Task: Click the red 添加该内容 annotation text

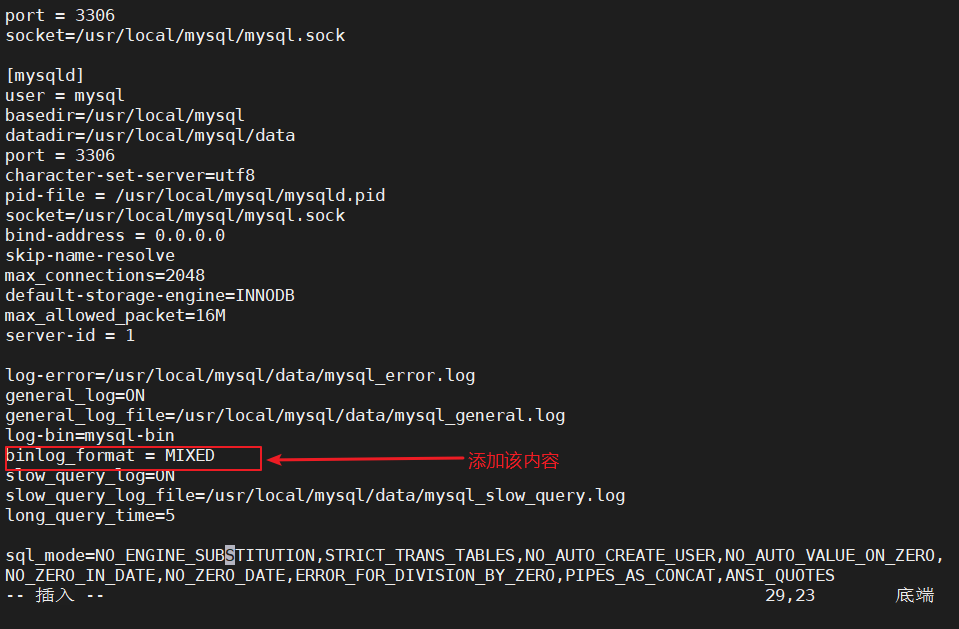Action: tap(513, 461)
